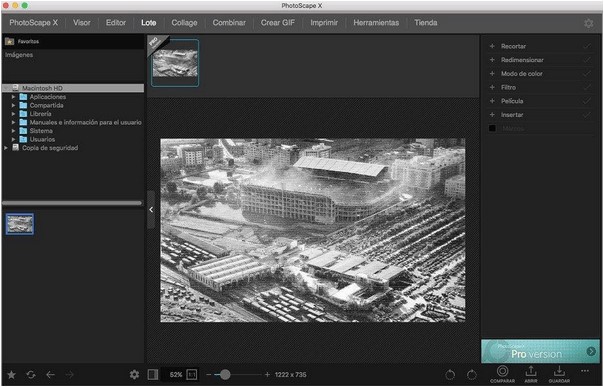Click the Pro version banner
The width and height of the screenshot is (604, 387).
tap(540, 351)
